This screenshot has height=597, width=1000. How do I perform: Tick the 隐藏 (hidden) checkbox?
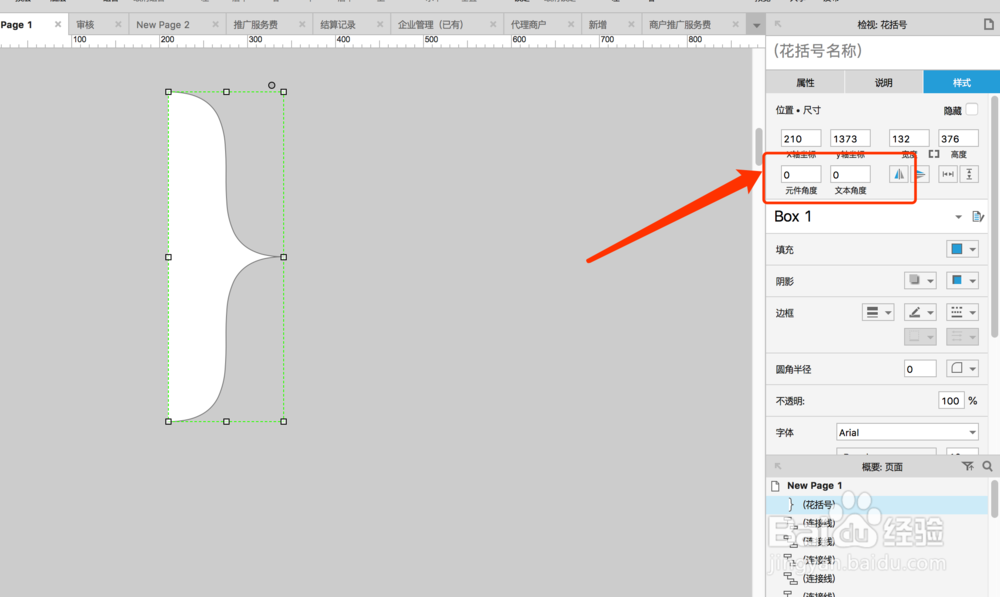click(971, 110)
